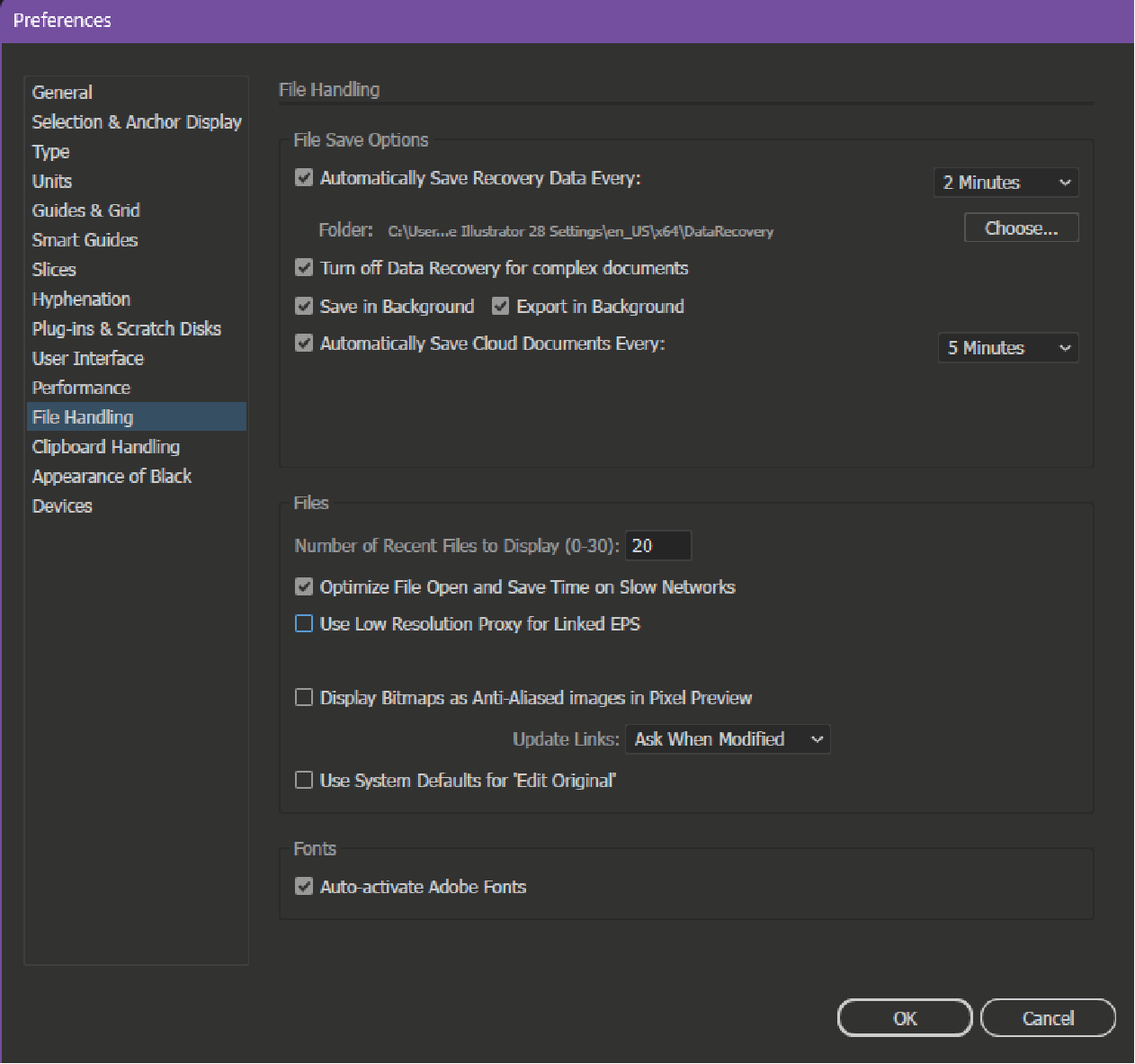Click the Choose button for recovery folder

click(x=1021, y=227)
